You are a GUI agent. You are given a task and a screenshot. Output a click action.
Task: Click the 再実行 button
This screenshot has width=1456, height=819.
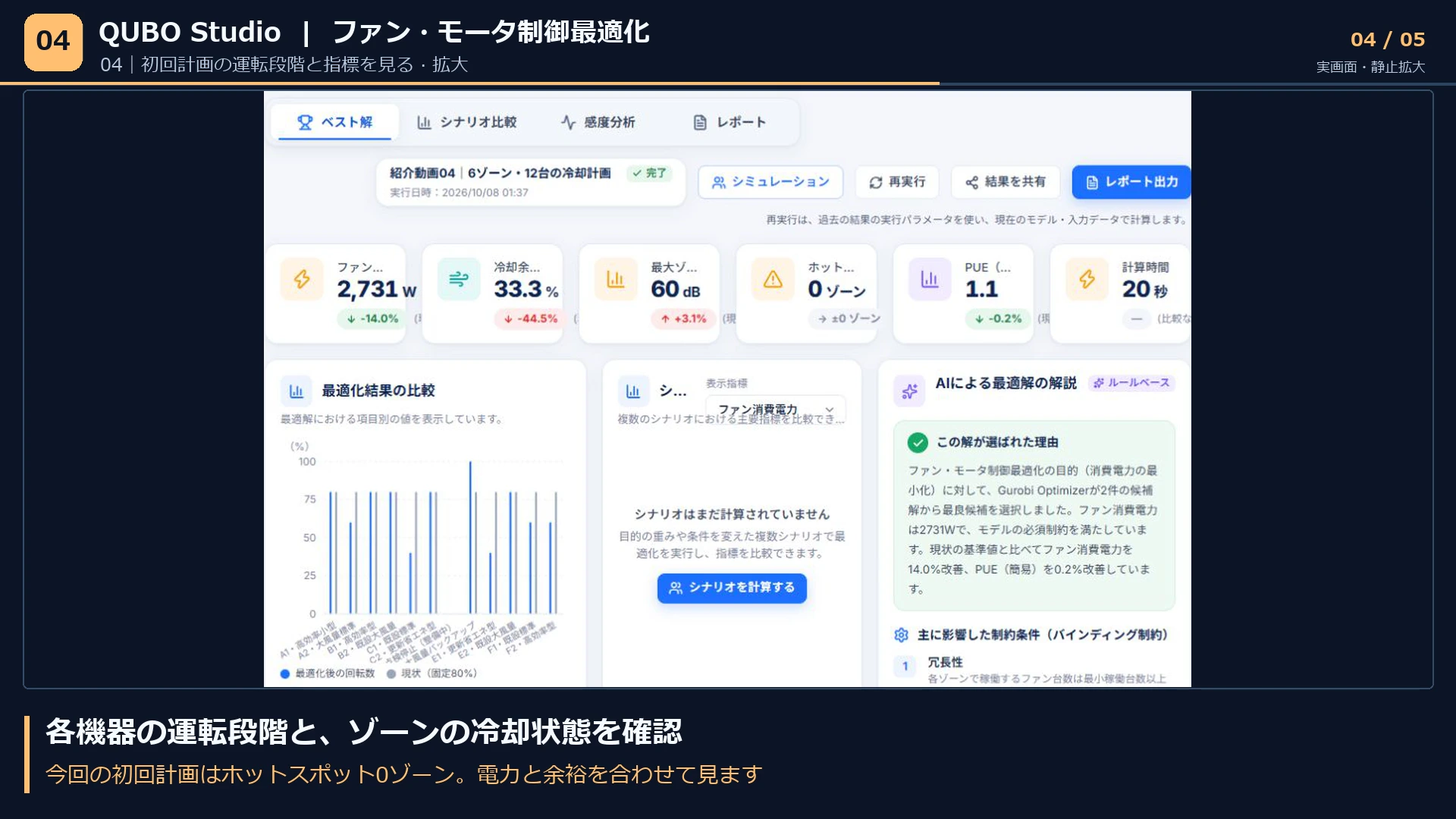[897, 182]
